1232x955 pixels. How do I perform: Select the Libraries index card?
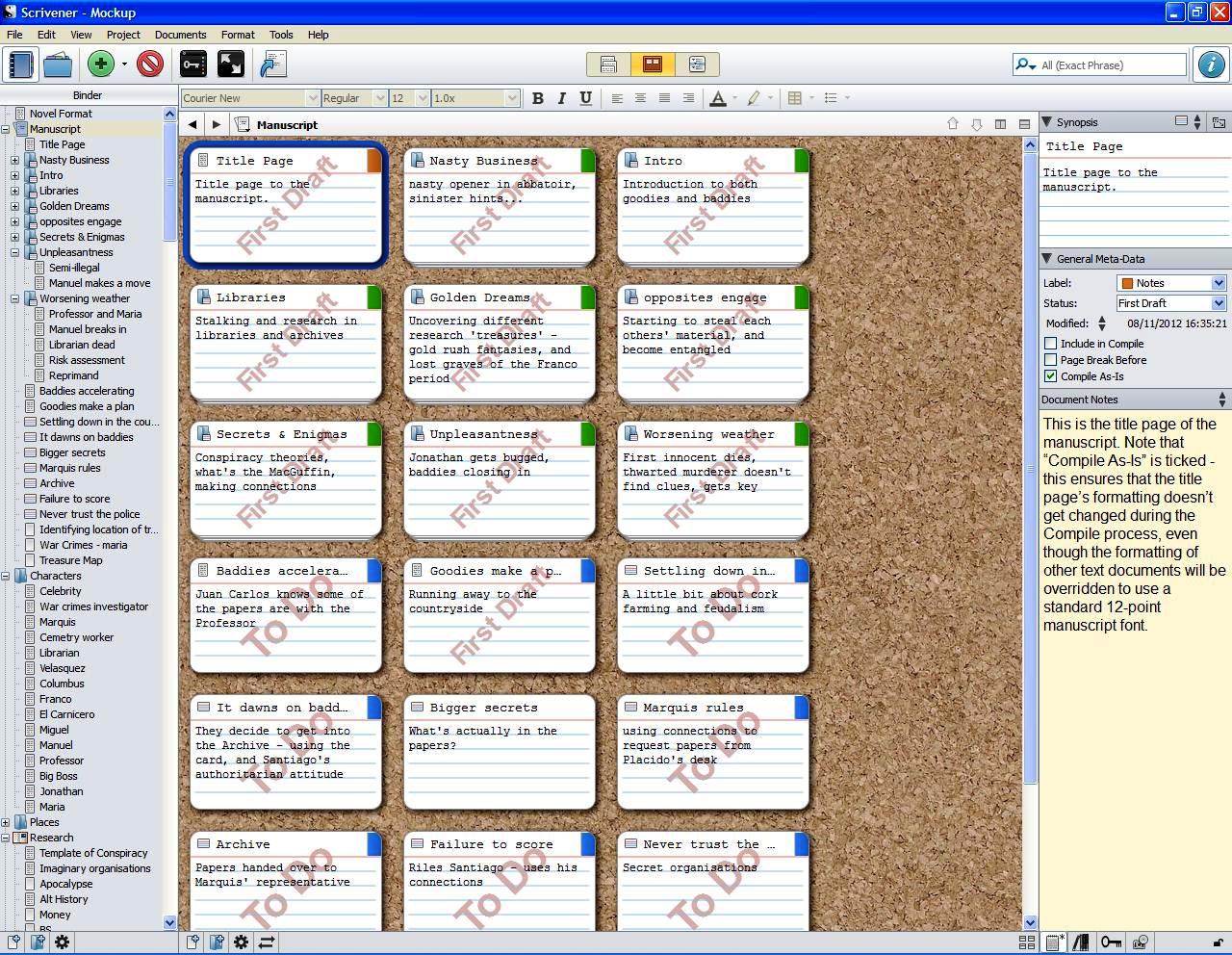(286, 343)
